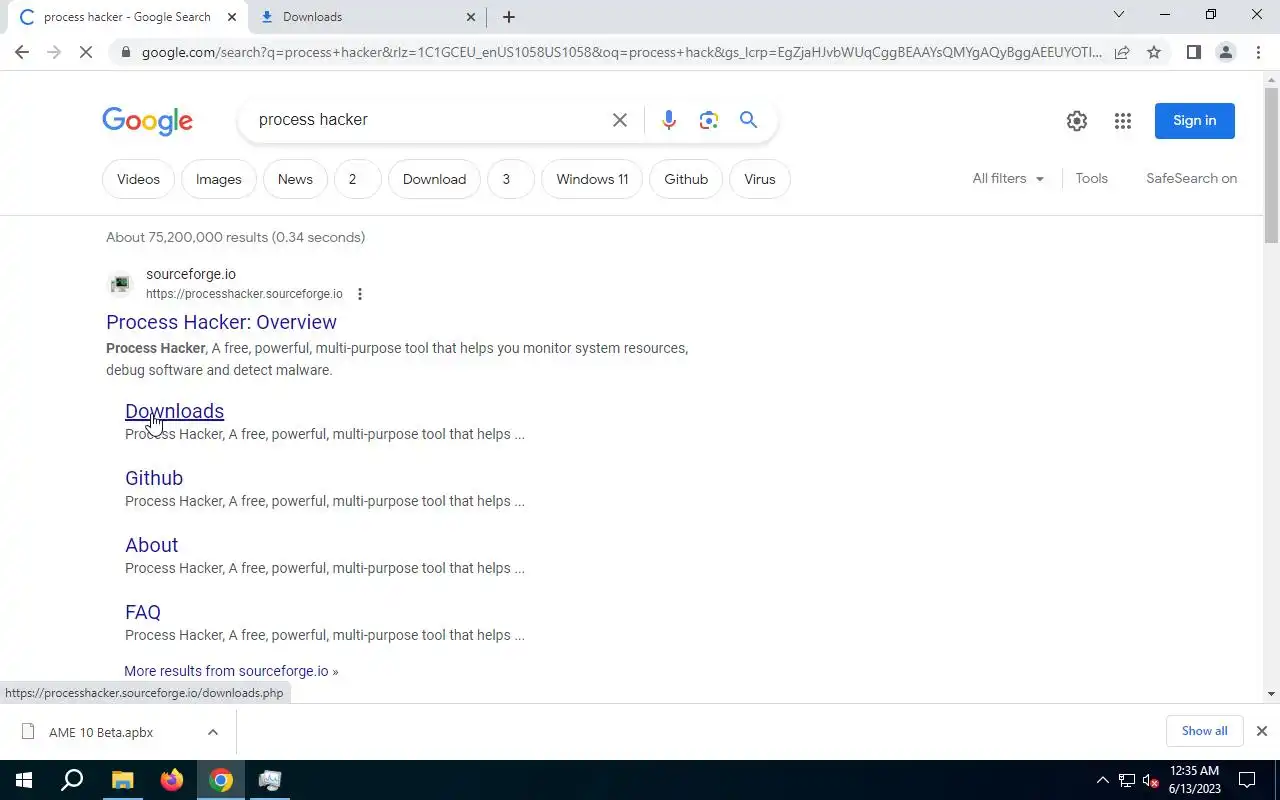The image size is (1280, 800).
Task: Select the Virus filter chip
Action: (760, 179)
